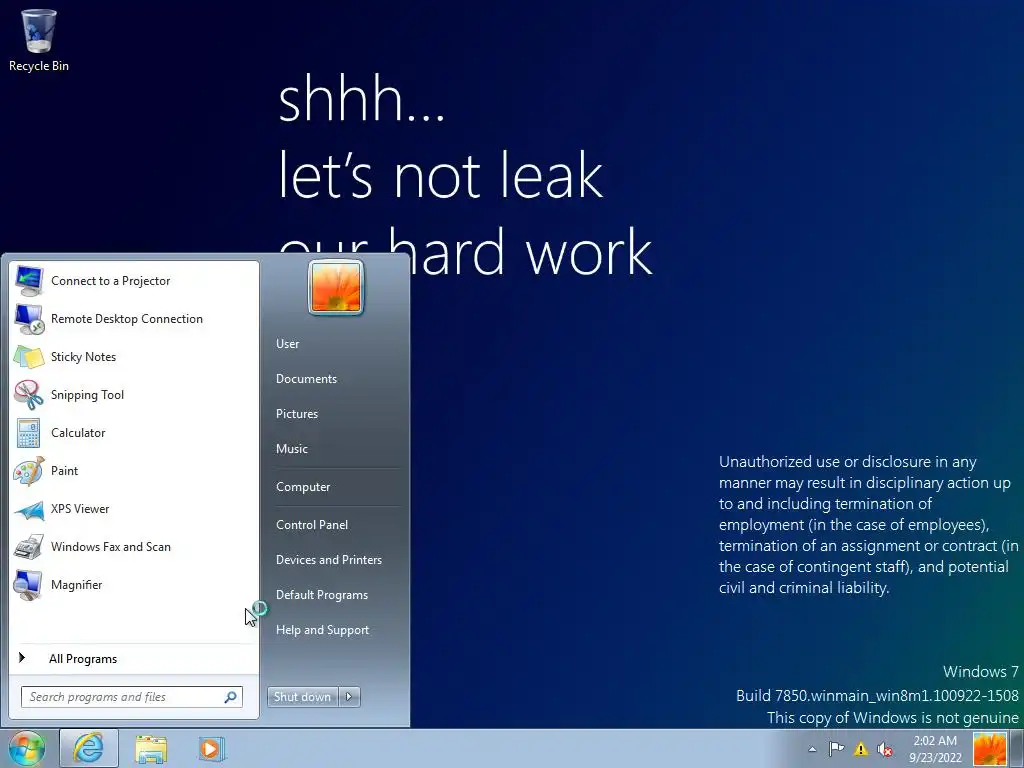Viewport: 1024px width, 768px height.
Task: Click the Action Center flag tray icon
Action: (837, 749)
